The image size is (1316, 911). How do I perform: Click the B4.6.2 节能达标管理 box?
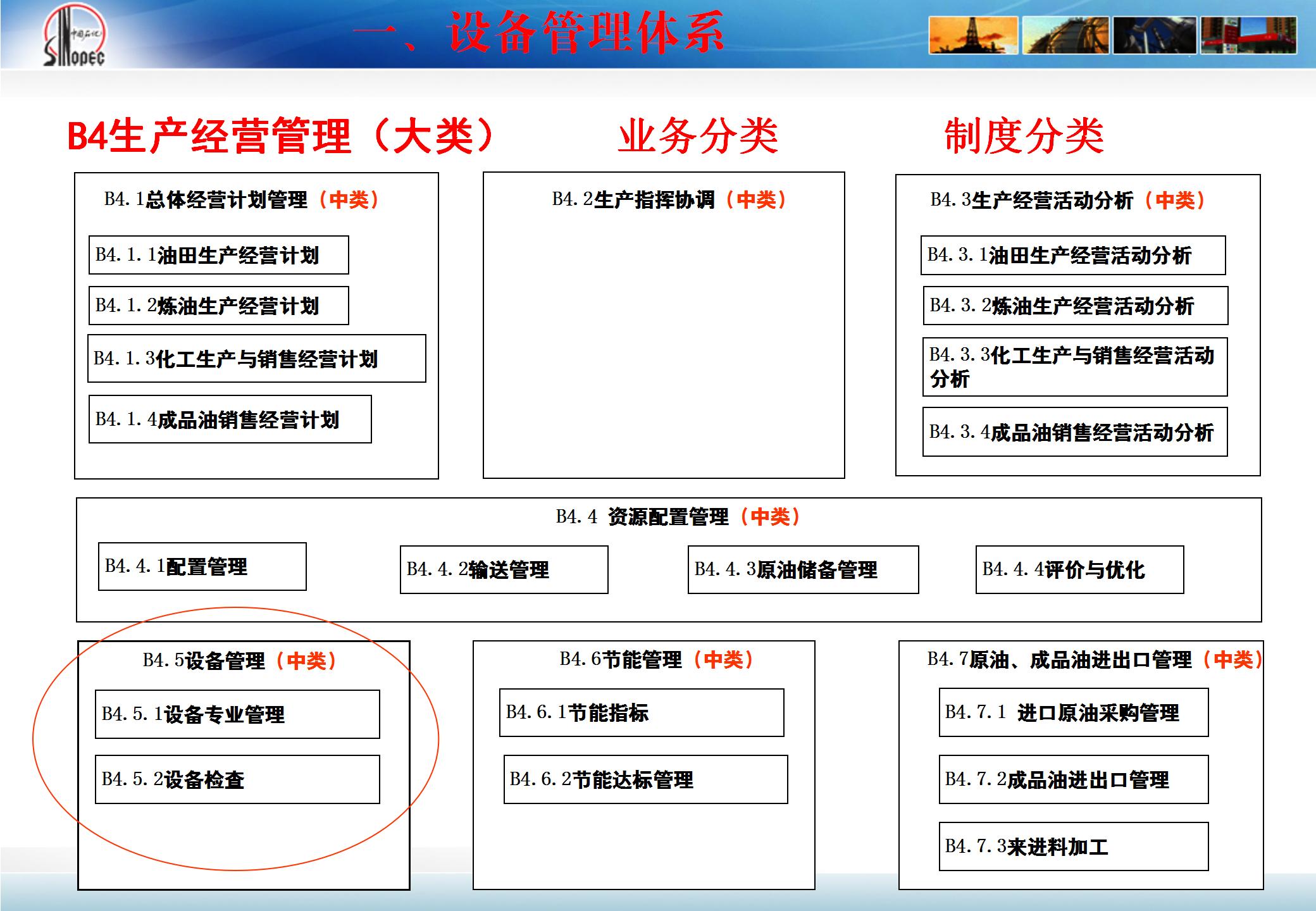point(645,779)
